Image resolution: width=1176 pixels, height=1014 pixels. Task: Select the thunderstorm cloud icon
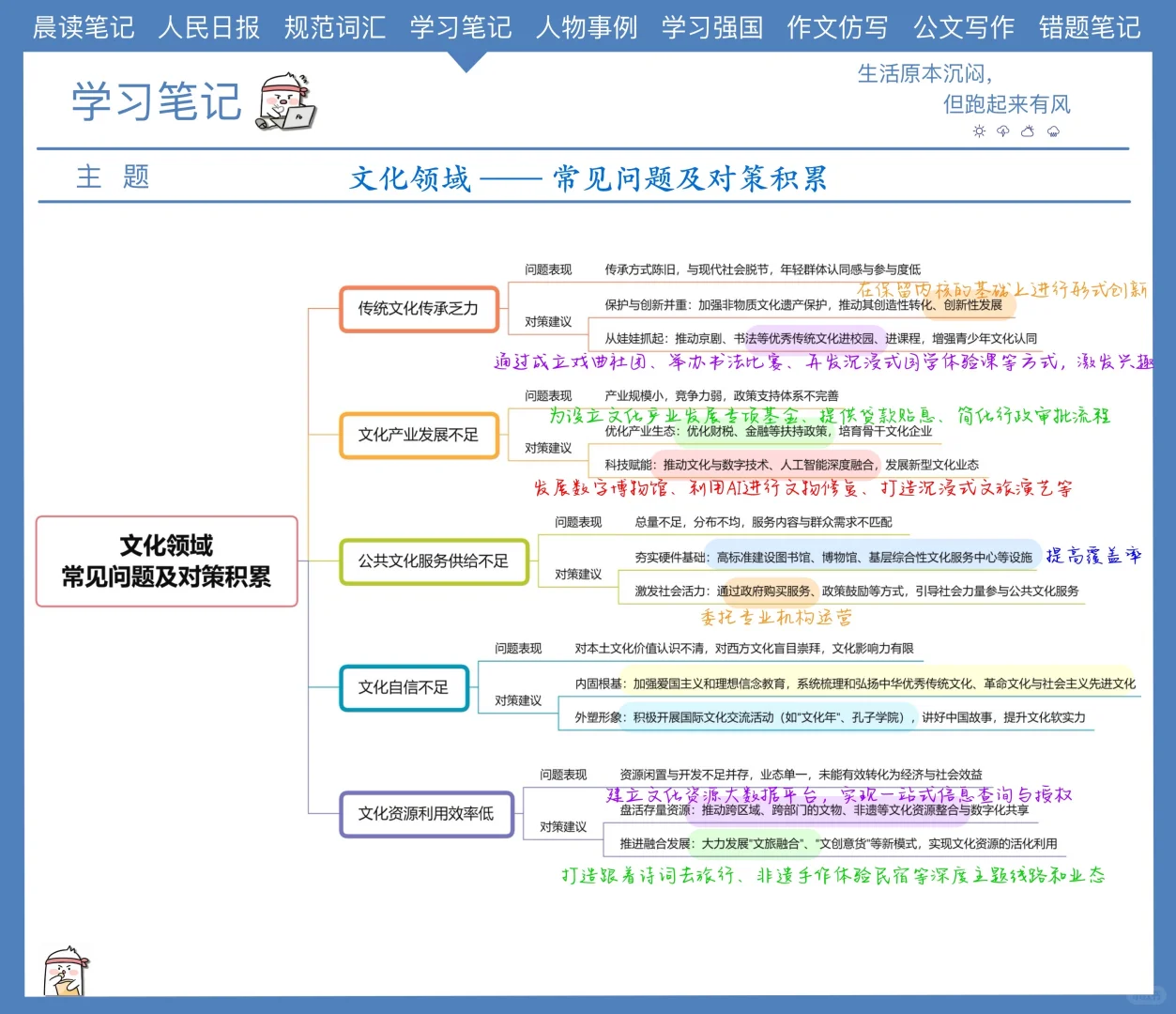(1002, 131)
